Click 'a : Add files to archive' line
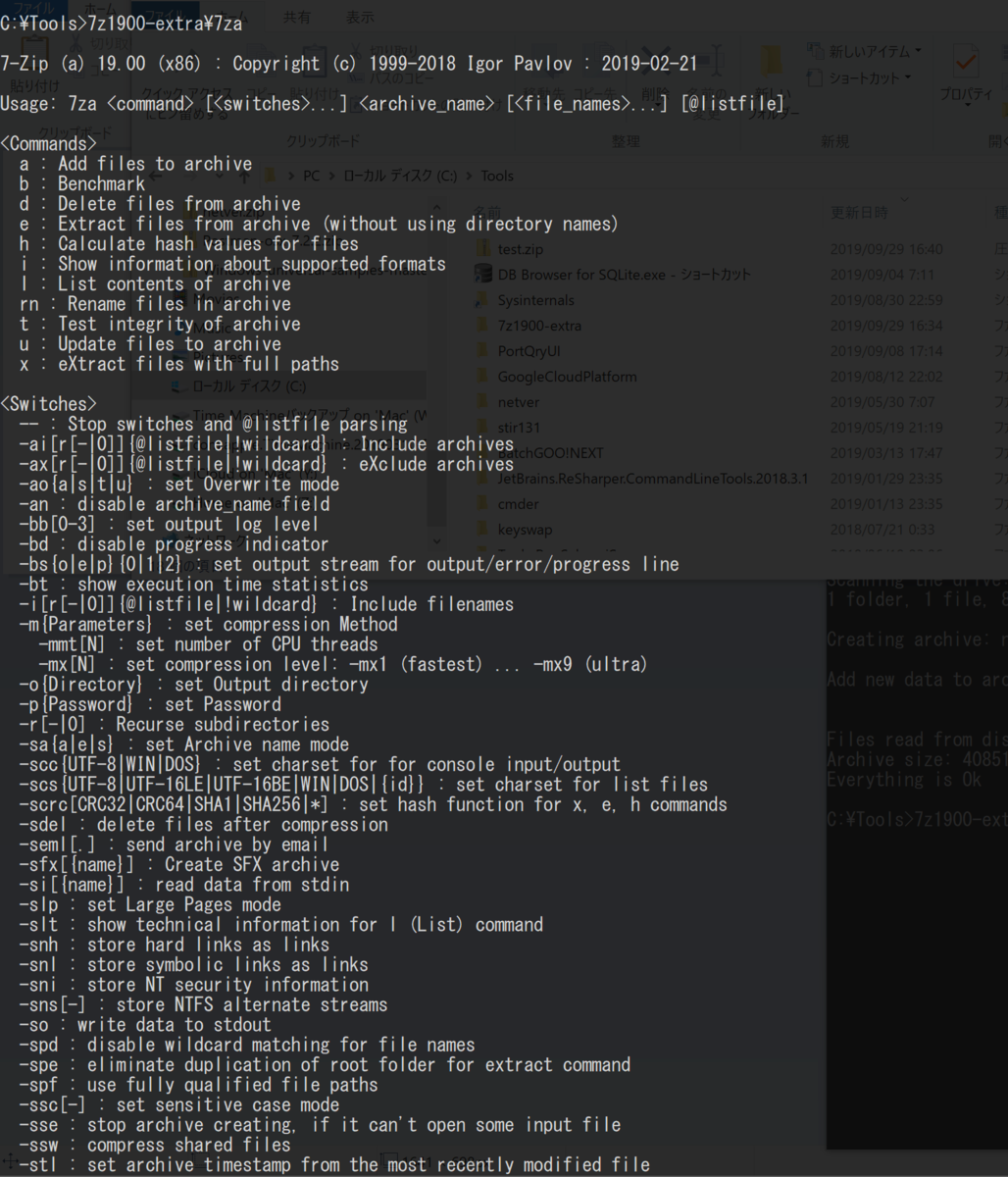 [135, 164]
